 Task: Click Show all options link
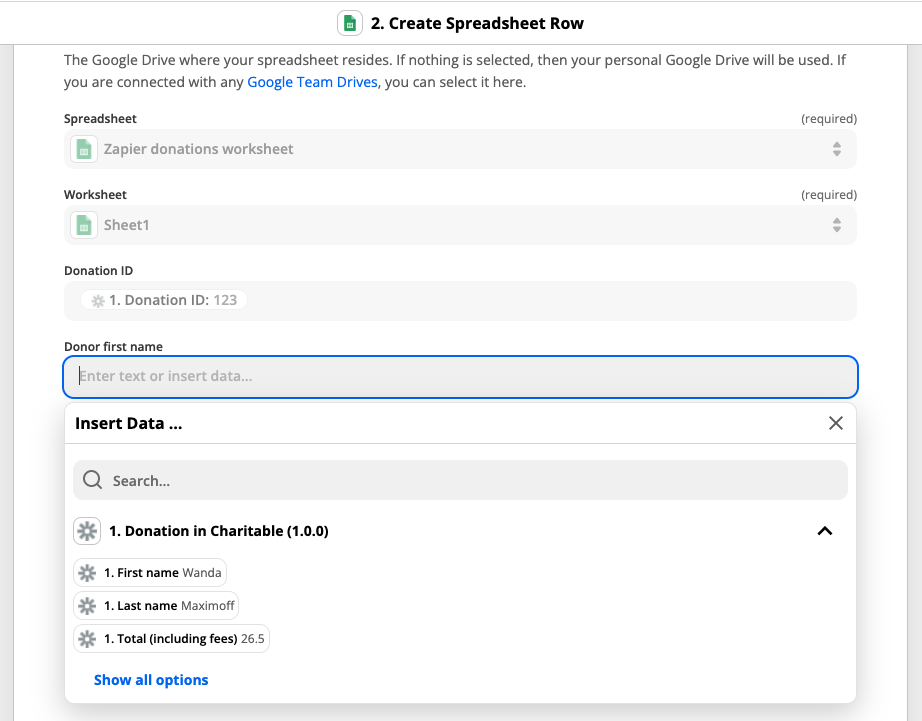click(x=151, y=680)
